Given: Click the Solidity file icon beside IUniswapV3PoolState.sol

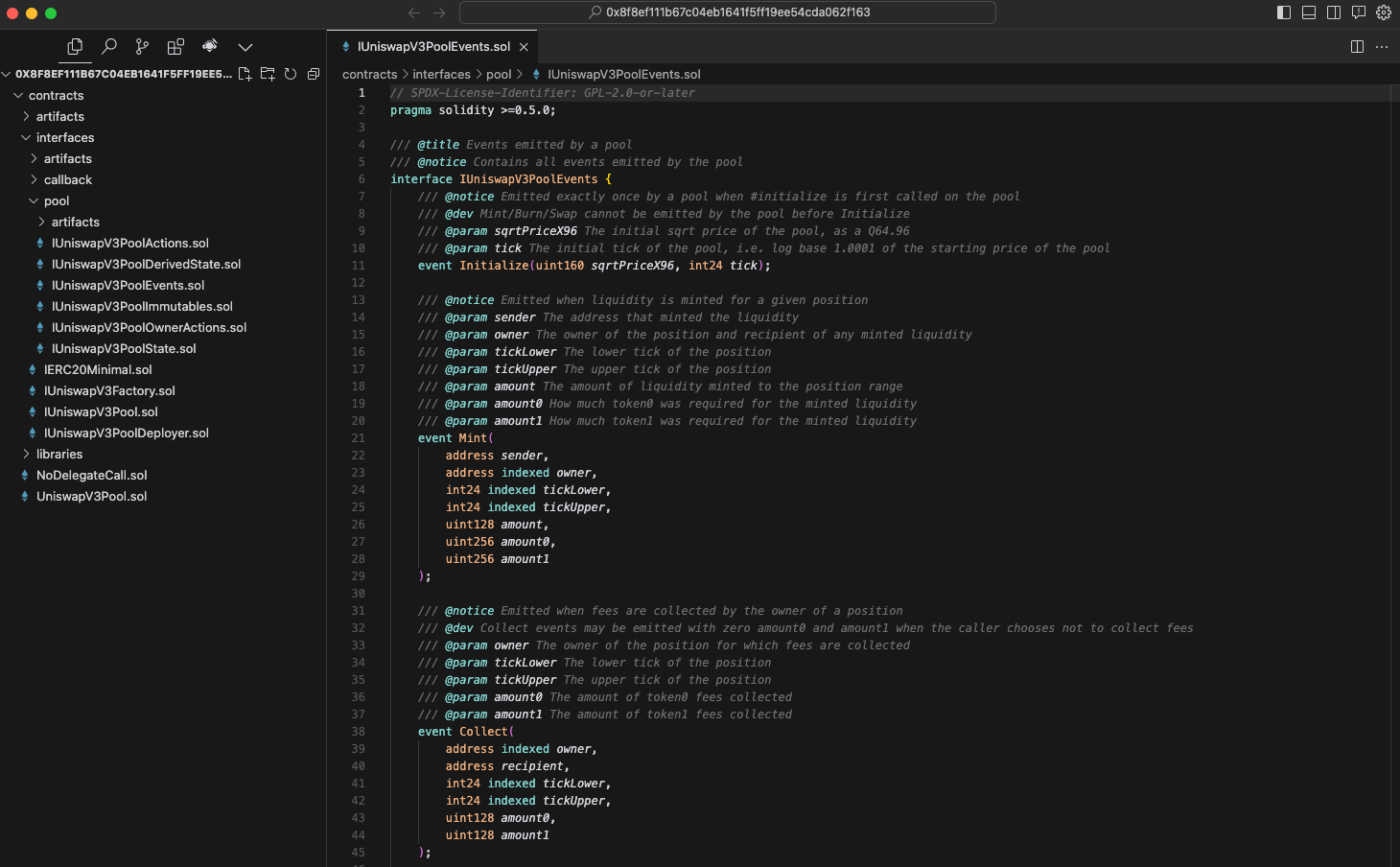Looking at the screenshot, I should pyautogui.click(x=40, y=348).
